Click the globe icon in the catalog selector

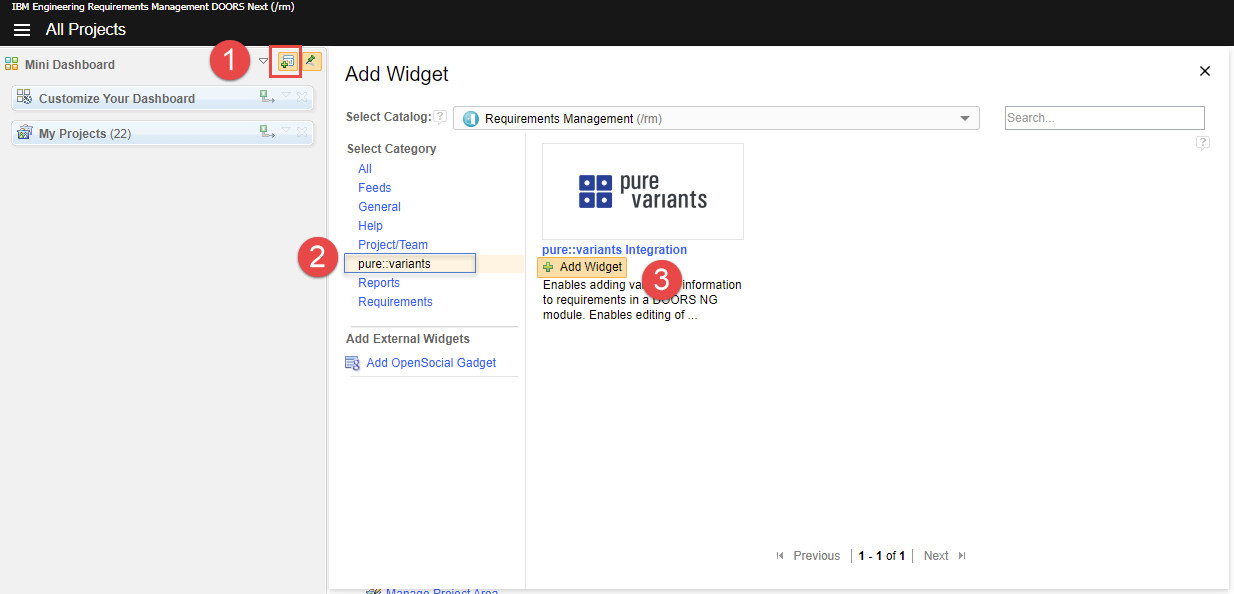[x=470, y=117]
